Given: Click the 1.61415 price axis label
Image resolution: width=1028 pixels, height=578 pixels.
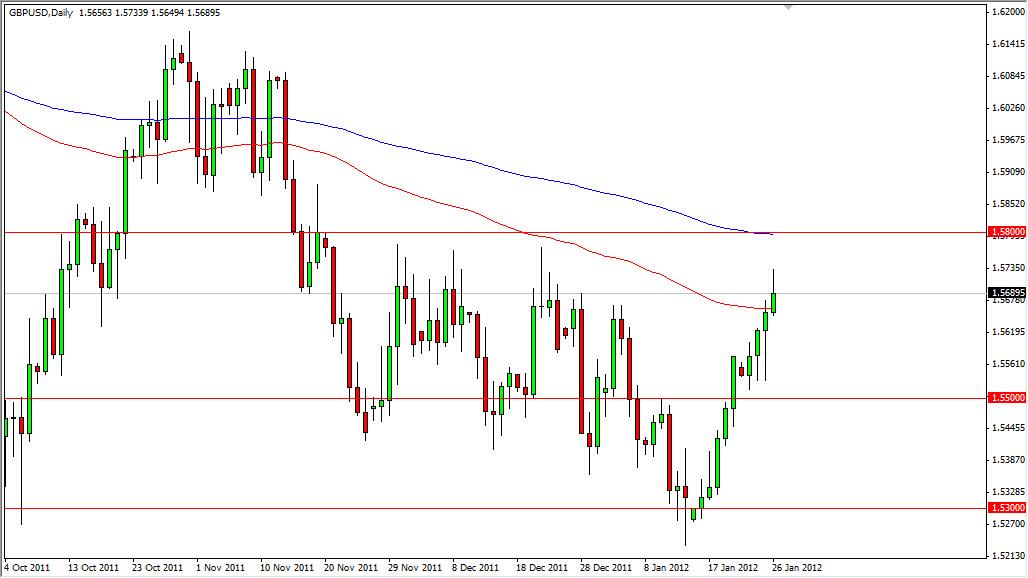Looking at the screenshot, I should pos(1008,44).
